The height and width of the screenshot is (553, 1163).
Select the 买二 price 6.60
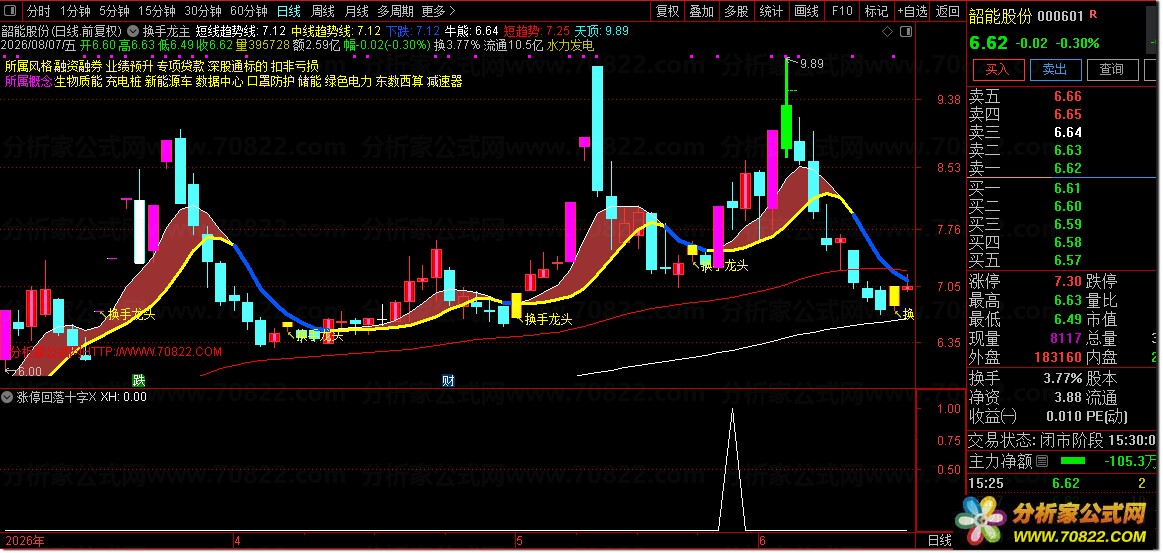click(1067, 207)
